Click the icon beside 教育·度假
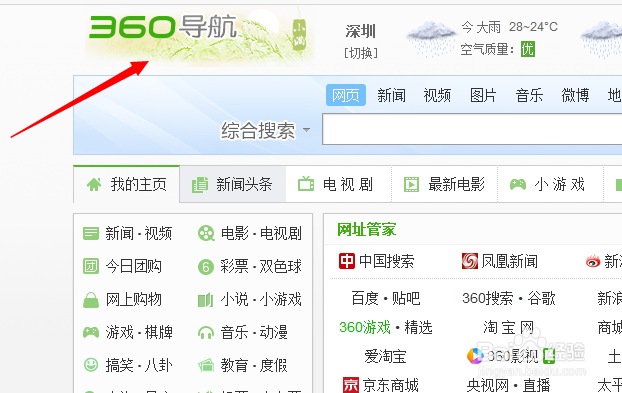 (x=206, y=365)
